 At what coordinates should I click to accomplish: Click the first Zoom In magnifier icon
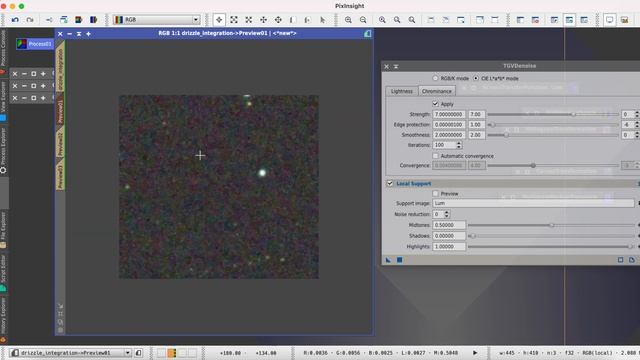(348, 20)
